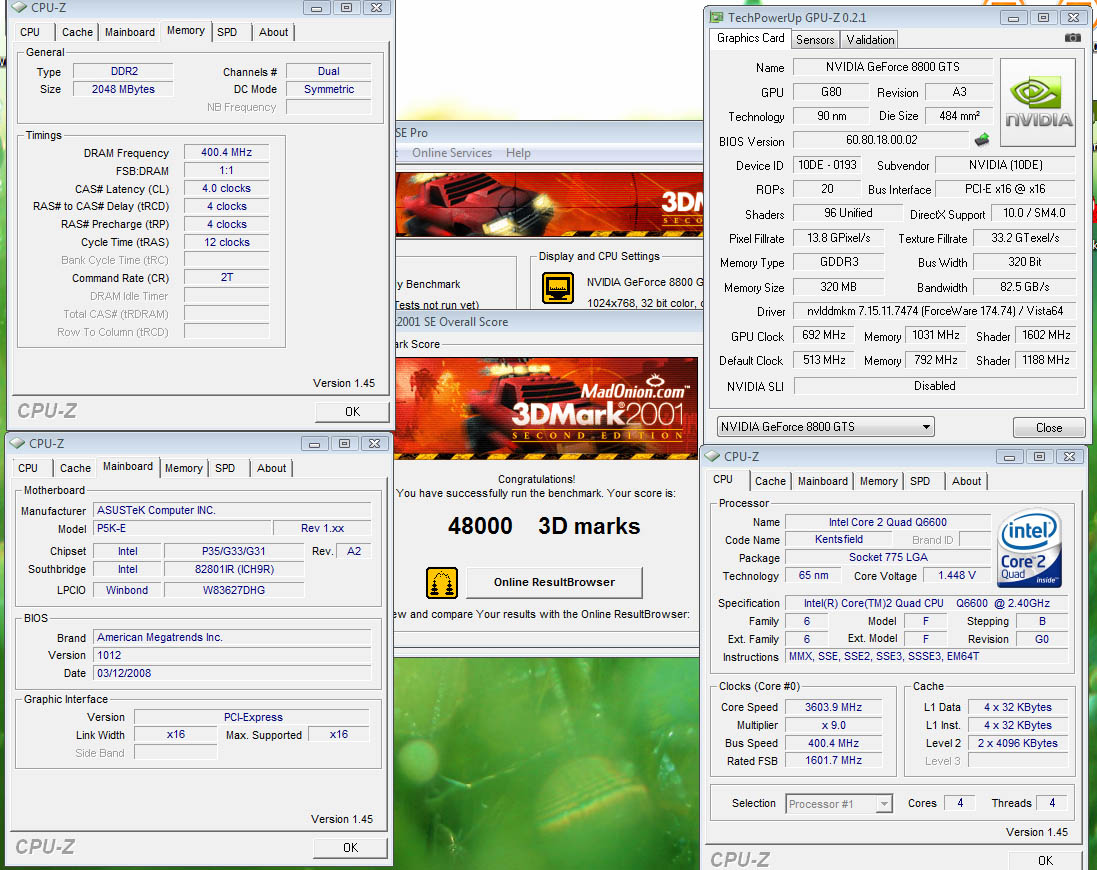Click the GPU-Z Name field NVIDIA GeForce 8800 GTS

pyautogui.click(x=893, y=67)
